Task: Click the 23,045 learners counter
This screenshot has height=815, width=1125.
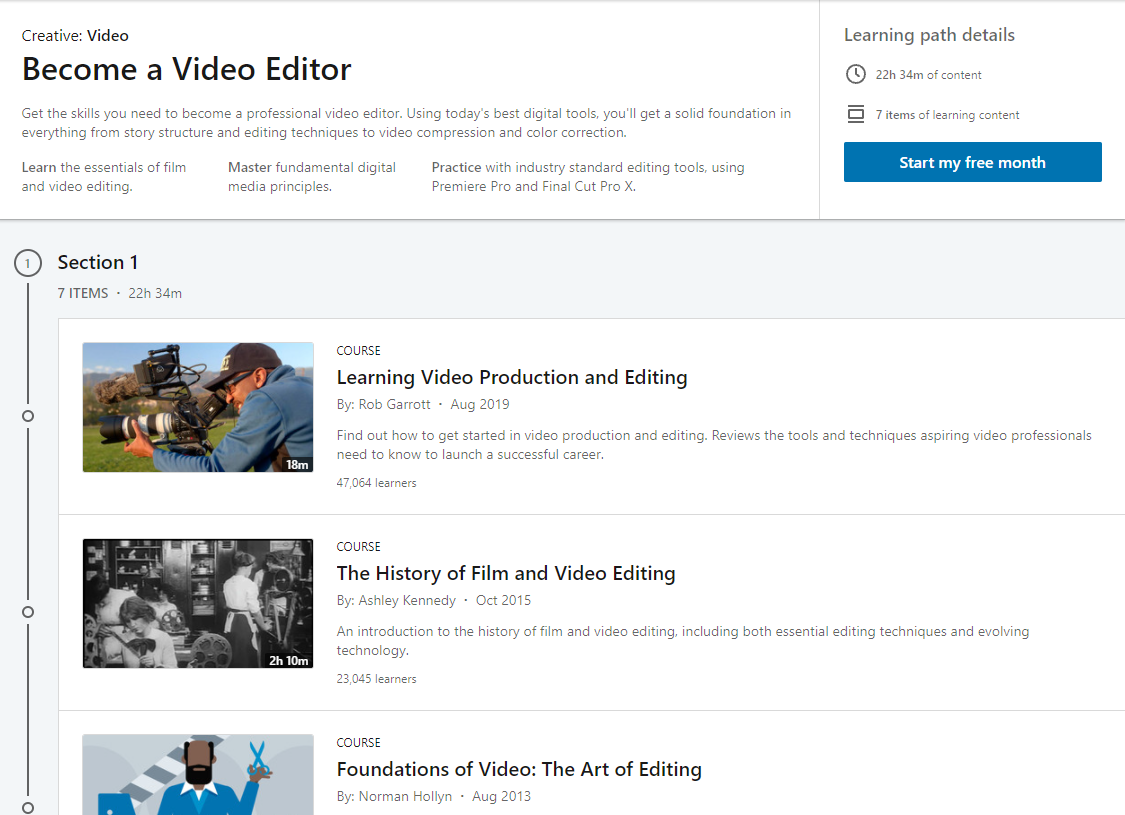Action: (374, 678)
